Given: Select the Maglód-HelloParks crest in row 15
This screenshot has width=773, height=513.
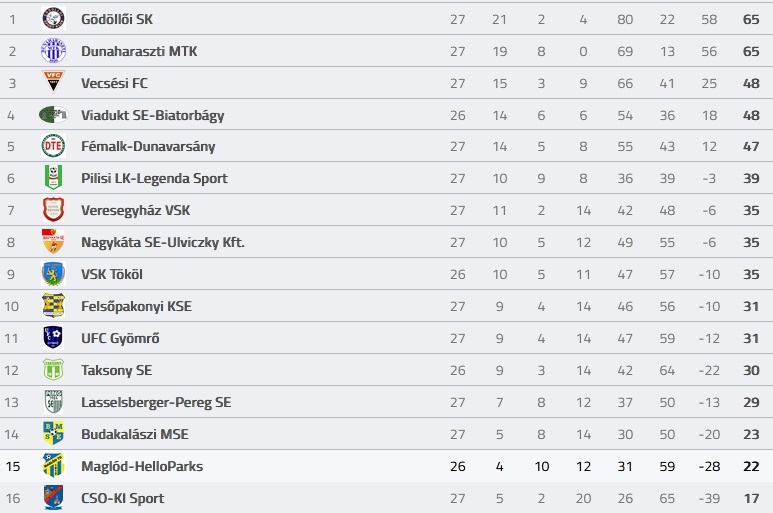Looking at the screenshot, I should [53, 466].
